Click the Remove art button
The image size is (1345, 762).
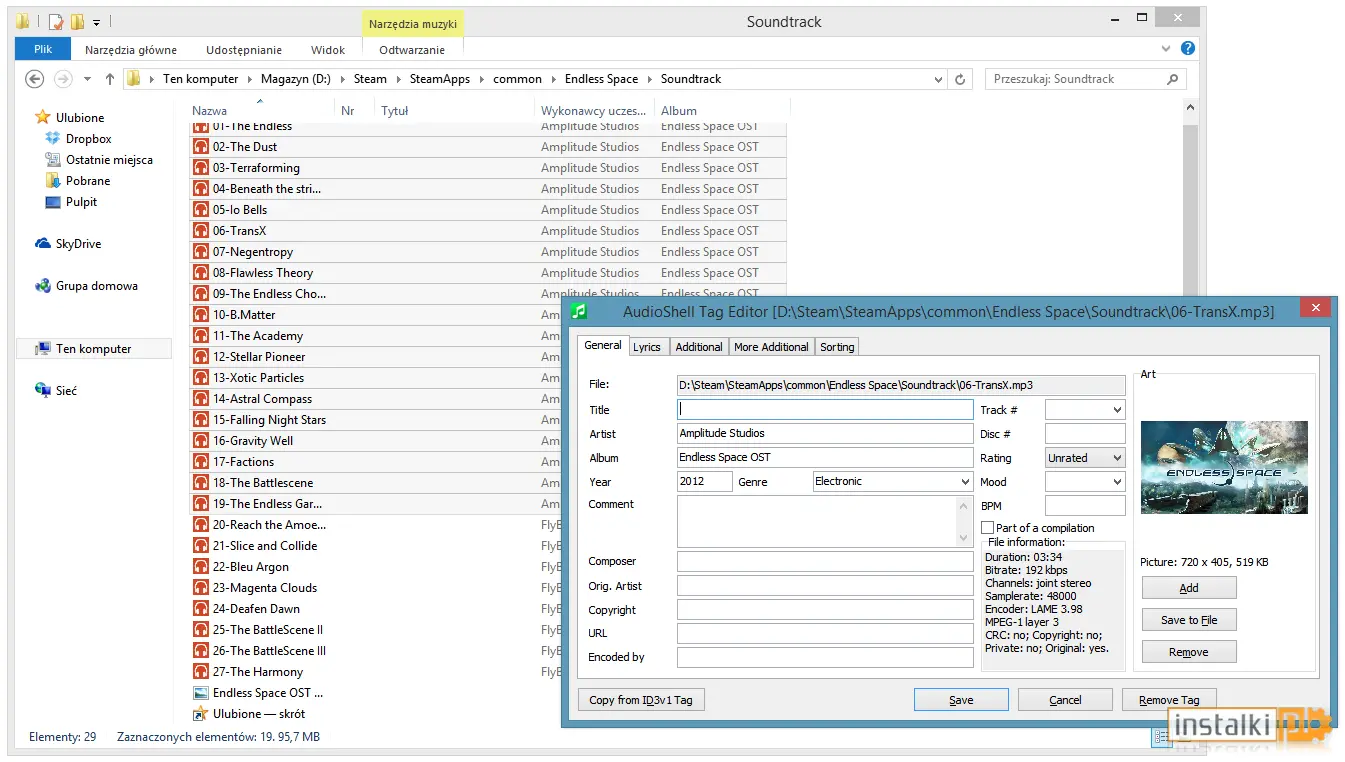click(x=1189, y=652)
